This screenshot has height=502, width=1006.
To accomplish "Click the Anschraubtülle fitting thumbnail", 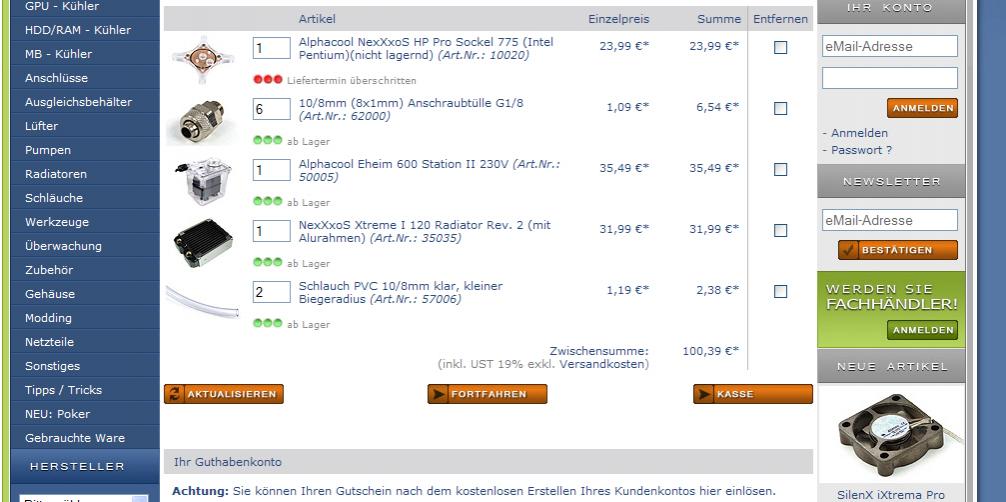I will coord(203,121).
